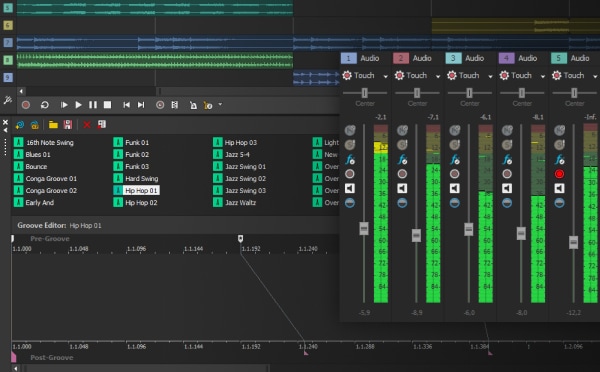Click blue pre/post fader icon on channel 3
The width and height of the screenshot is (600, 372).
pos(455,203)
